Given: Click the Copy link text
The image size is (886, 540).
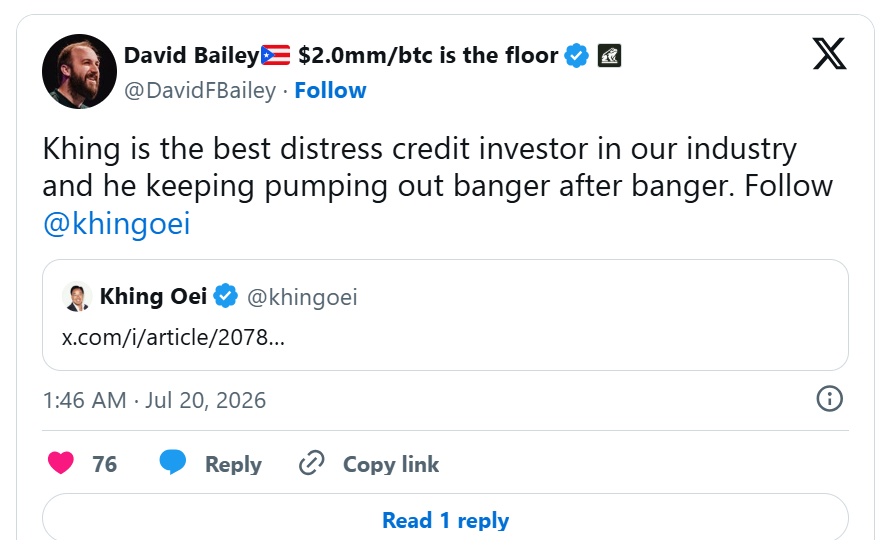Looking at the screenshot, I should click(x=391, y=464).
